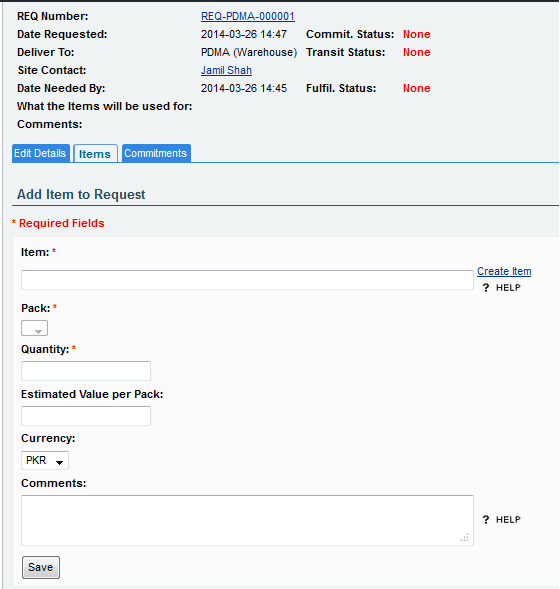The height and width of the screenshot is (589, 560).
Task: Click inside the Comments text area
Action: tap(247, 520)
